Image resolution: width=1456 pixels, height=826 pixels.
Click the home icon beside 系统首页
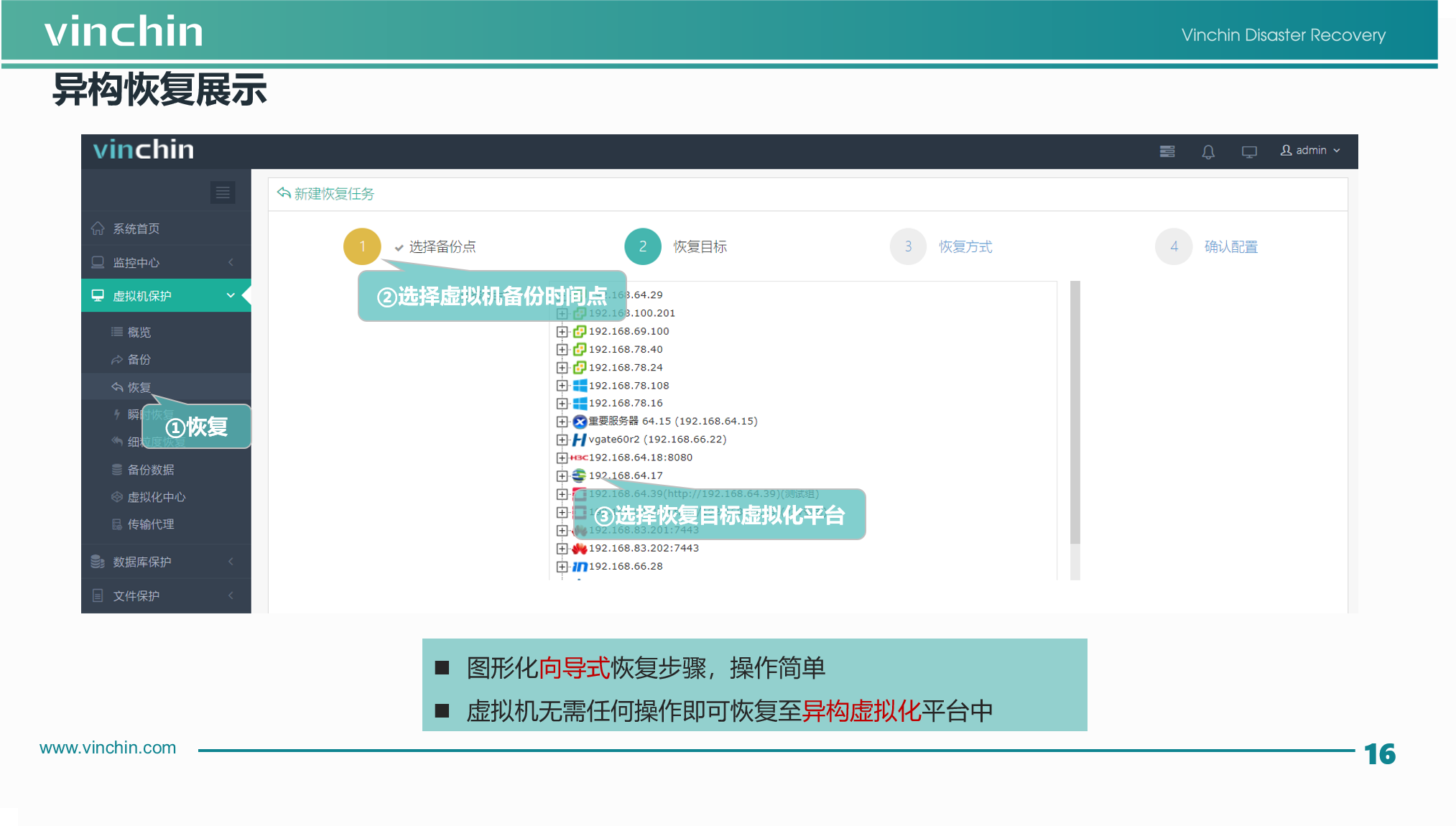click(x=98, y=228)
